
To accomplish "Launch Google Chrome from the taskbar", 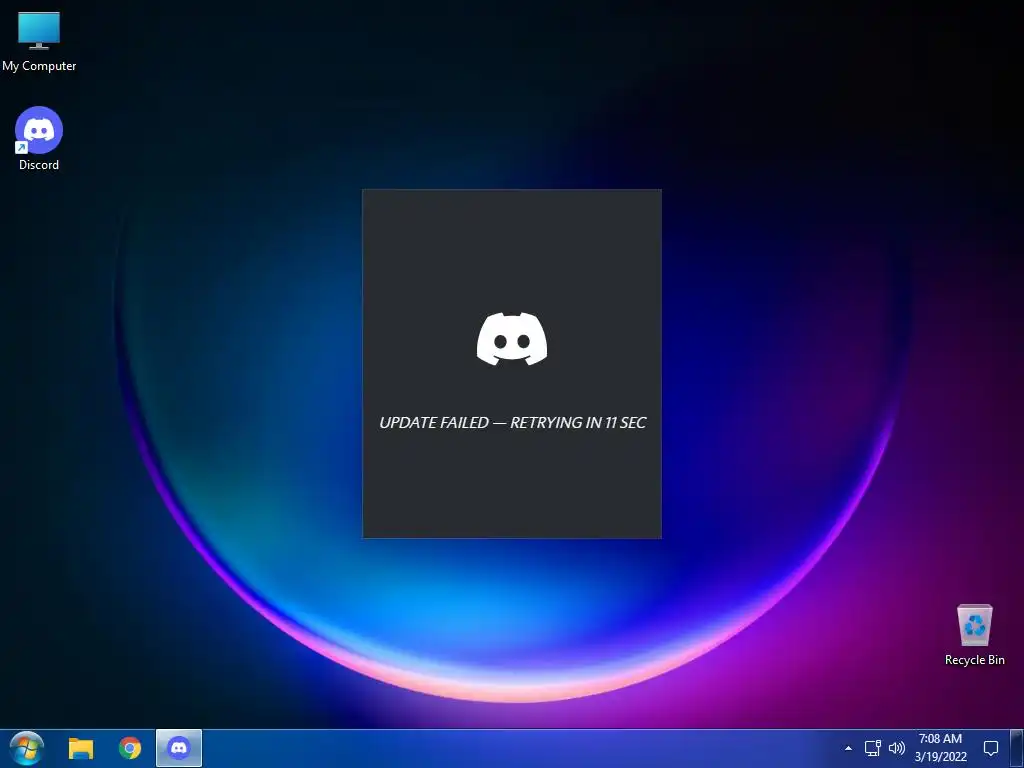I will (130, 748).
